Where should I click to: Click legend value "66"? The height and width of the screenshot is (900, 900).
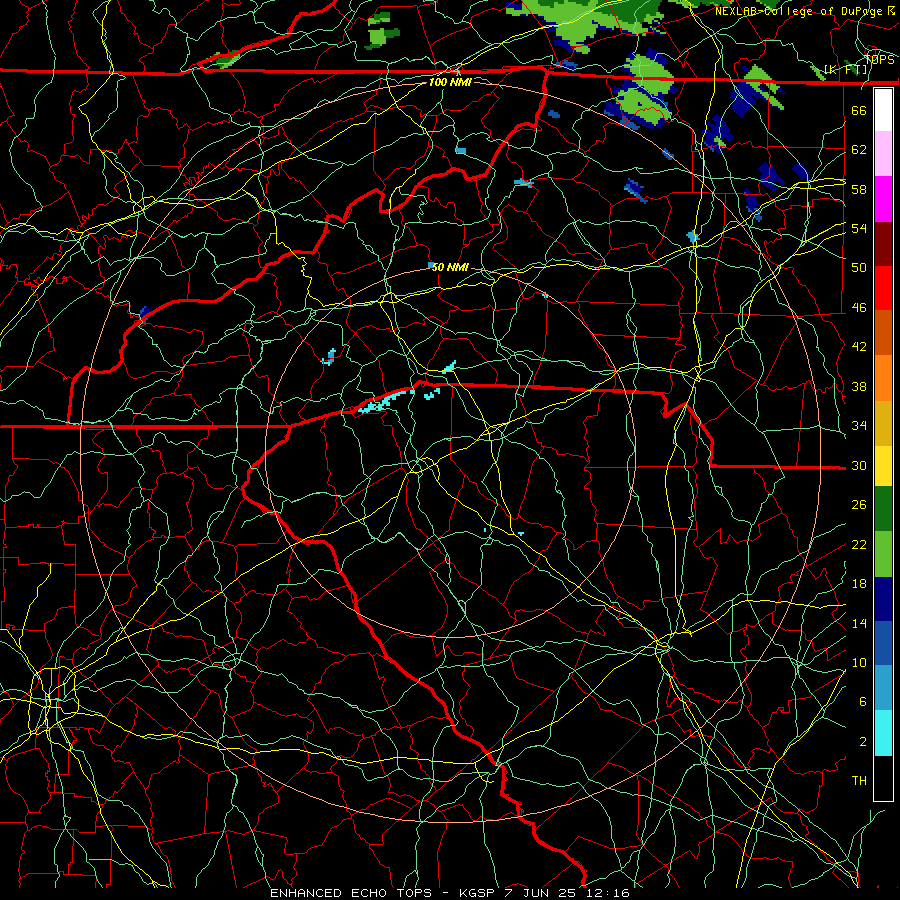[859, 110]
